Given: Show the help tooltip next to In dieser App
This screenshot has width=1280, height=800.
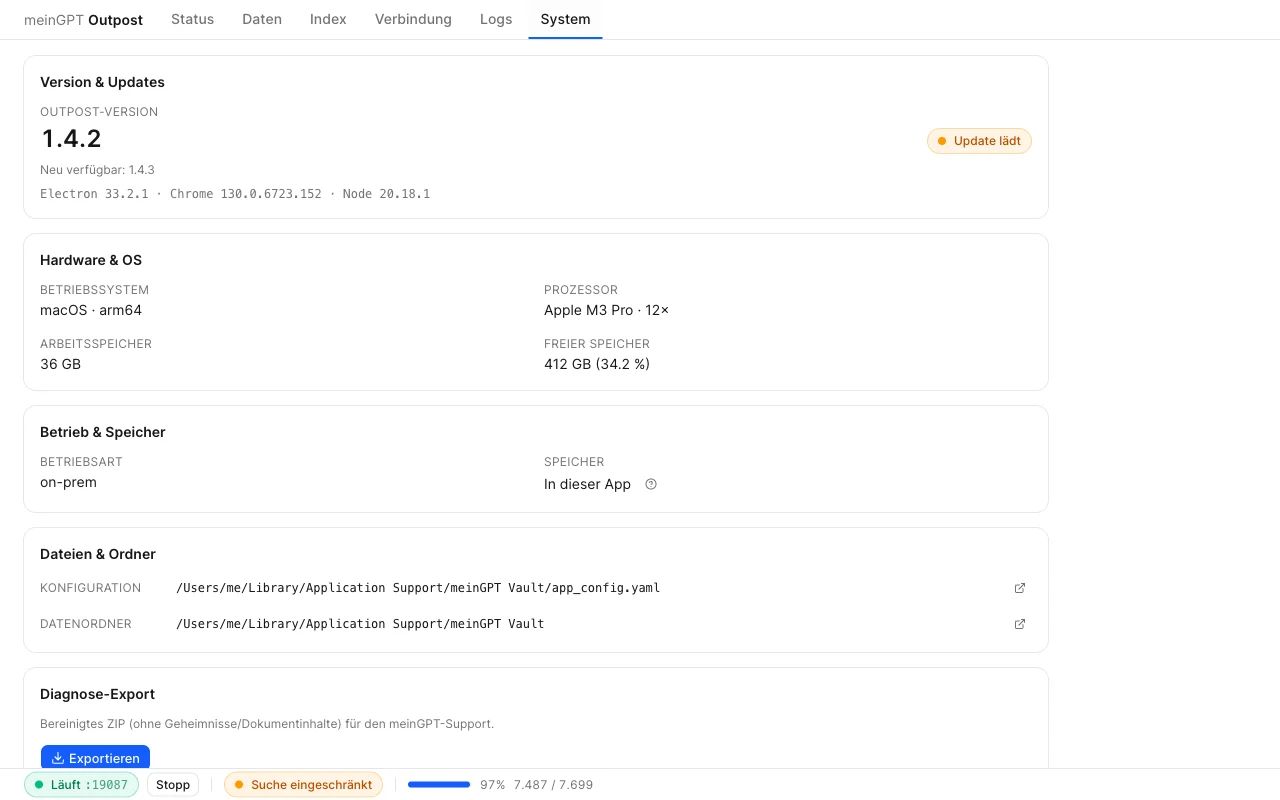Looking at the screenshot, I should (651, 484).
